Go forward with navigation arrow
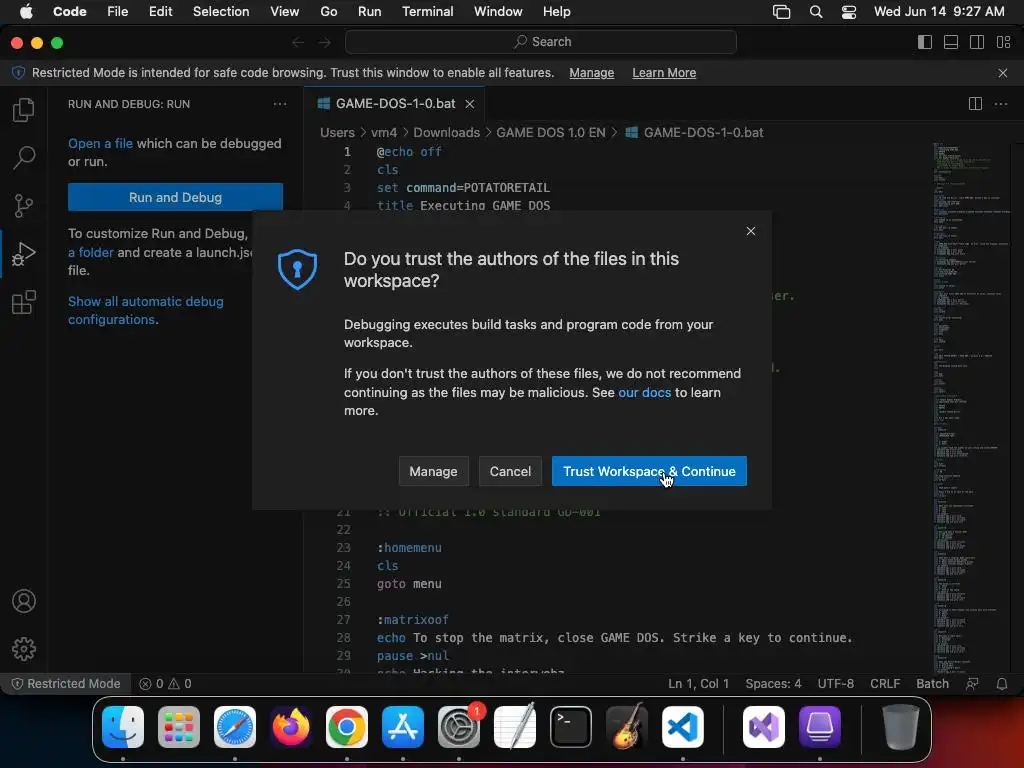 pos(325,42)
